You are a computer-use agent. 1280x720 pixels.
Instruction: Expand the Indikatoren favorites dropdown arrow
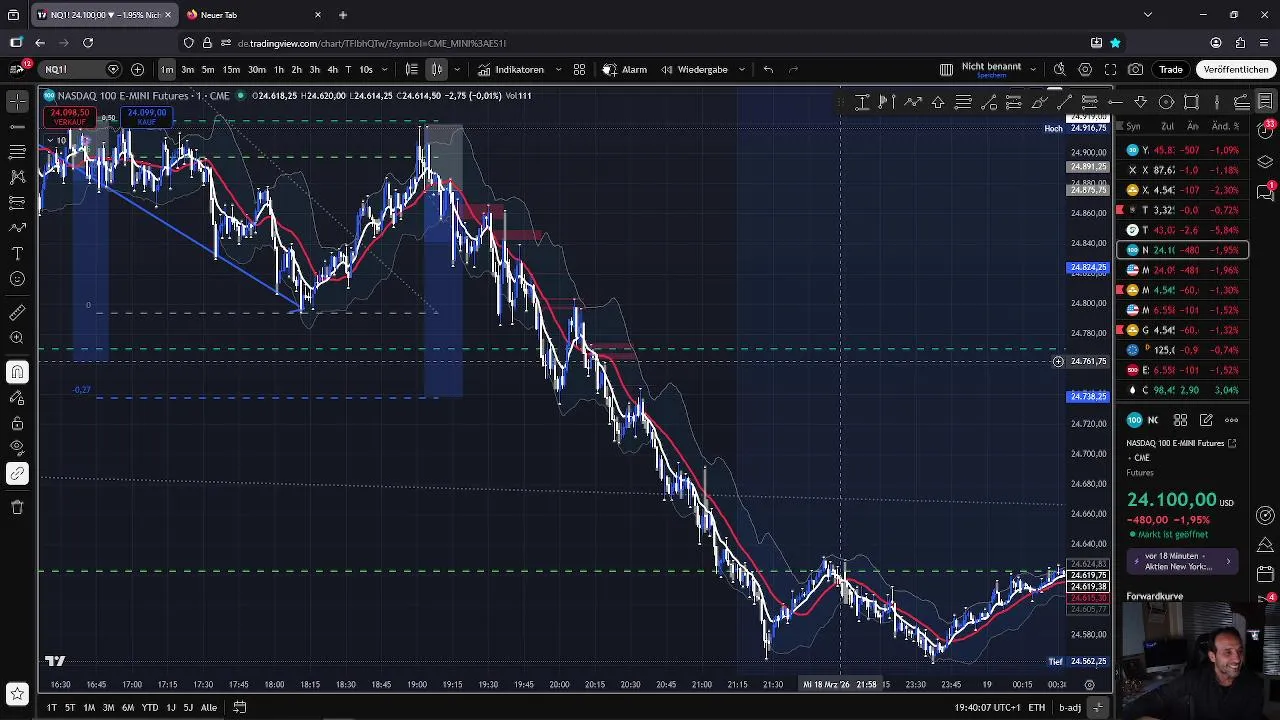557,69
